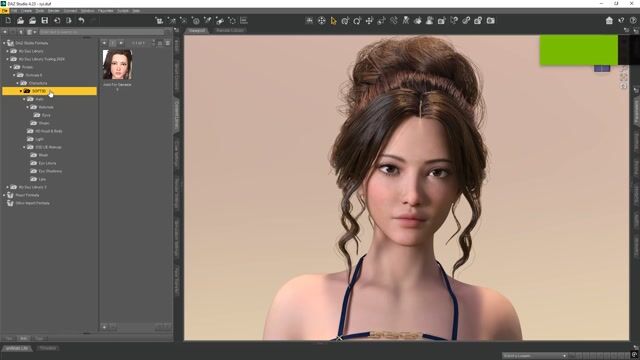Click the New scene icon
This screenshot has height=360, width=640.
click(8, 20)
